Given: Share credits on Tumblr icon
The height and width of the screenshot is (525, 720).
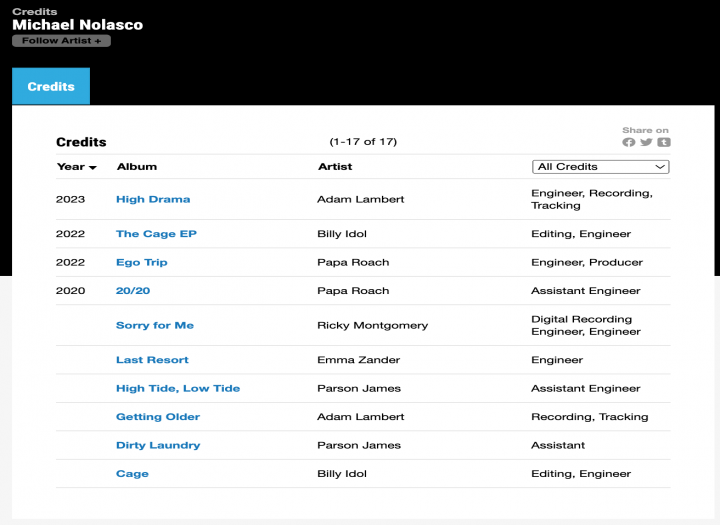Looking at the screenshot, I should 664,142.
